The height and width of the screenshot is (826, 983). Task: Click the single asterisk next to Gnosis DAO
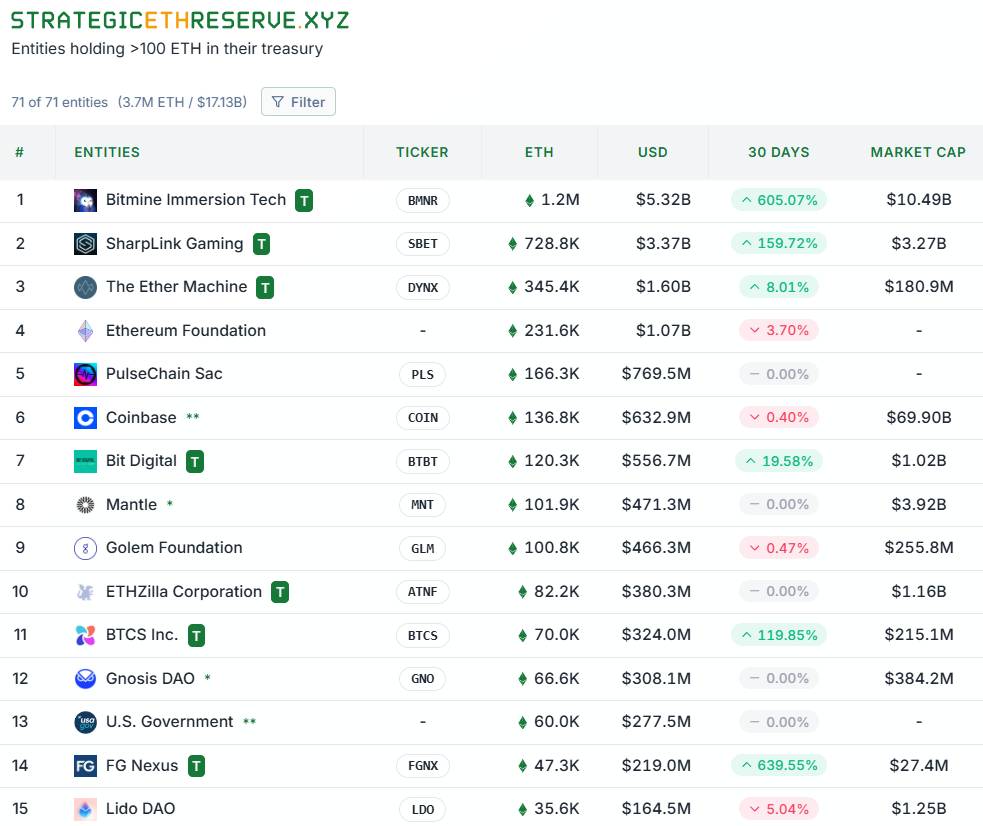(x=208, y=677)
